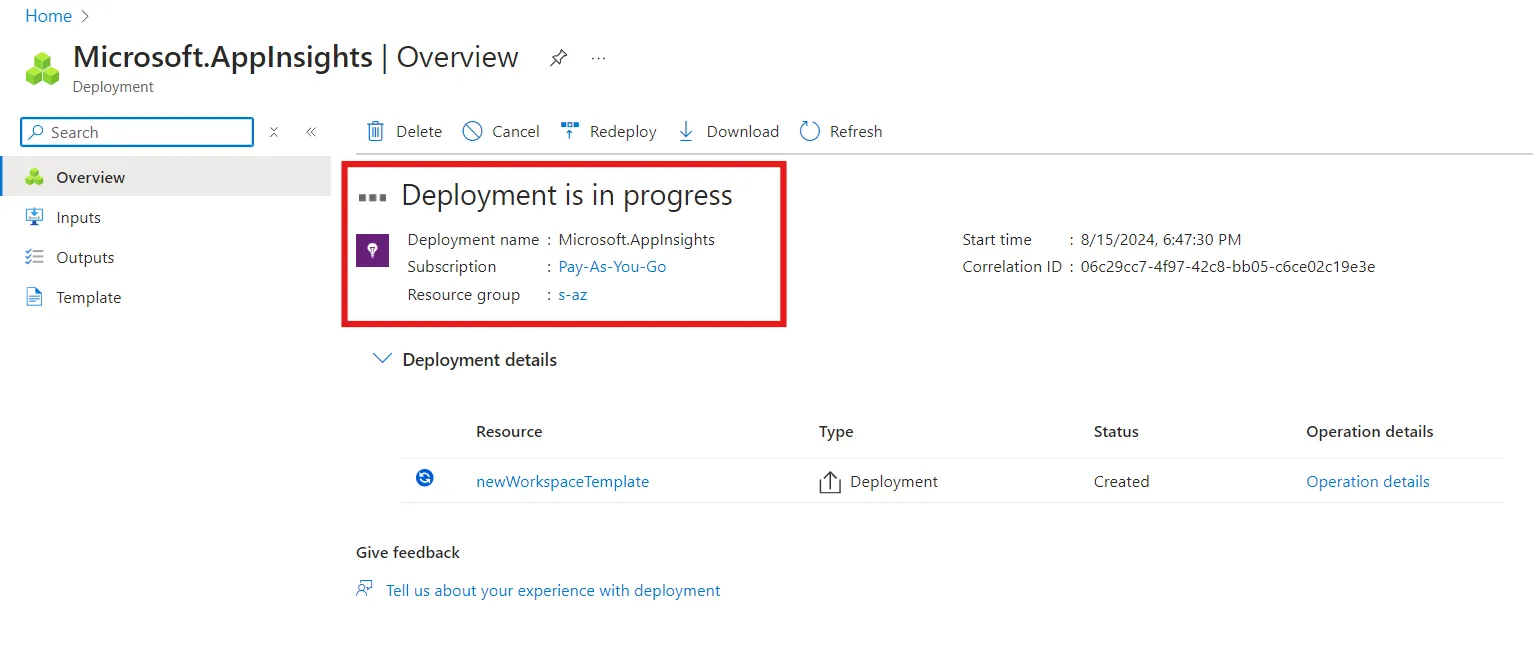Click the Cancel circle-slash icon
This screenshot has height=653, width=1533.
tap(472, 131)
